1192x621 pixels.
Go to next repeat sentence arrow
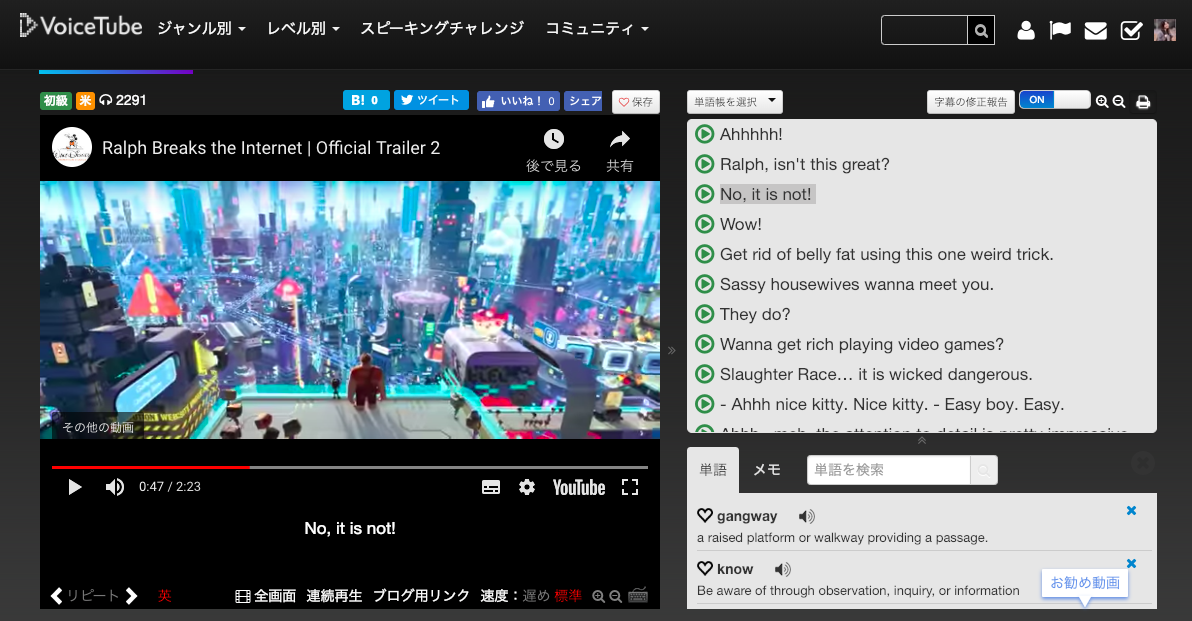(x=131, y=596)
